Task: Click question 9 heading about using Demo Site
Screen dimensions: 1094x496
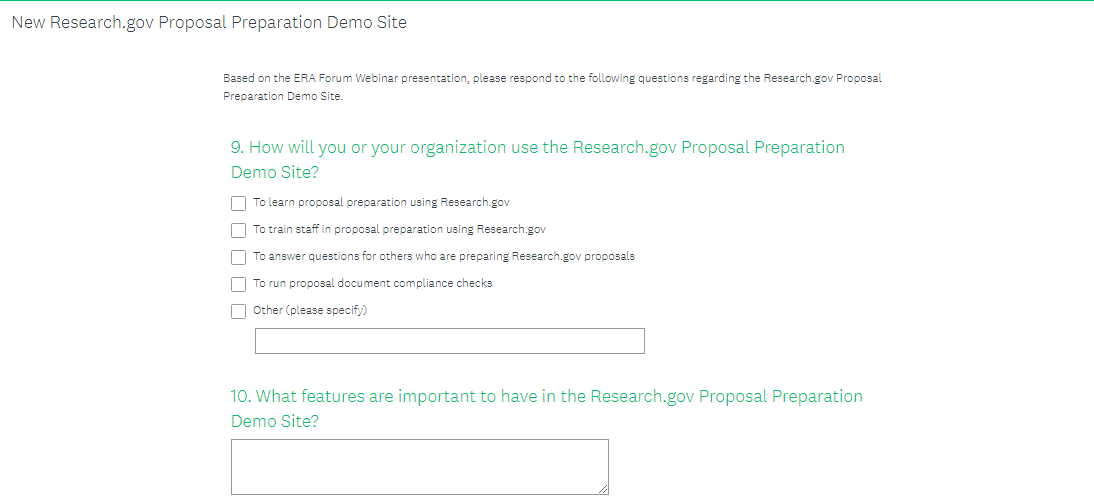Action: click(537, 147)
